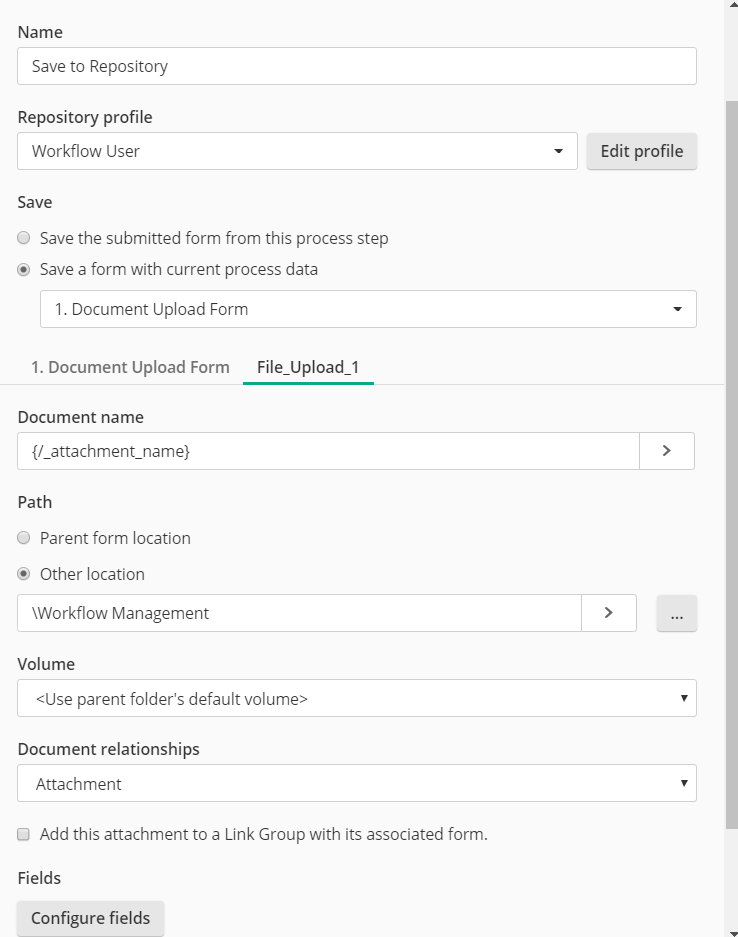
Task: Expand the Document Upload Form dropdown
Action: (368, 309)
